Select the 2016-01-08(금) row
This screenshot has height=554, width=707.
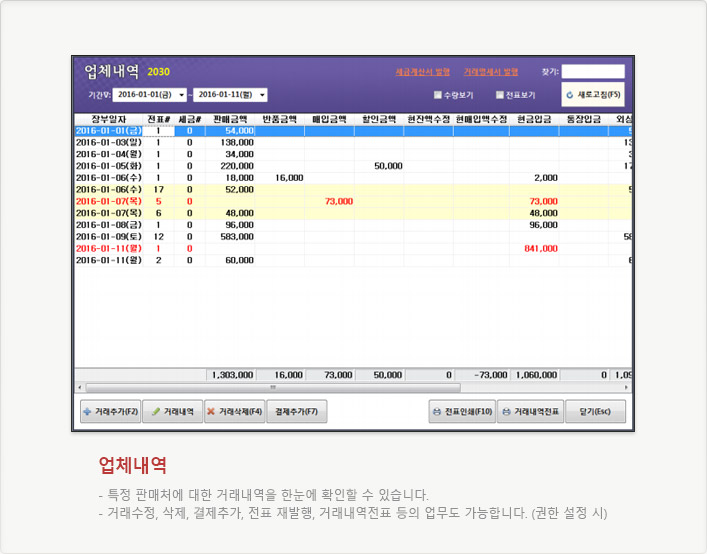tap(353, 225)
